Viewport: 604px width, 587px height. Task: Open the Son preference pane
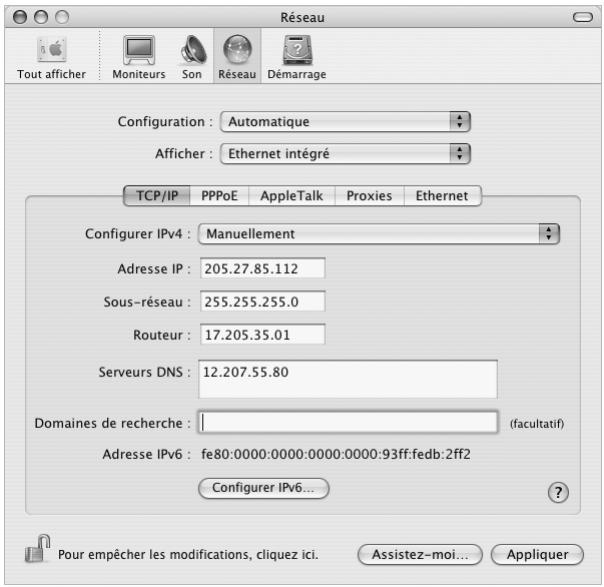click(x=193, y=50)
